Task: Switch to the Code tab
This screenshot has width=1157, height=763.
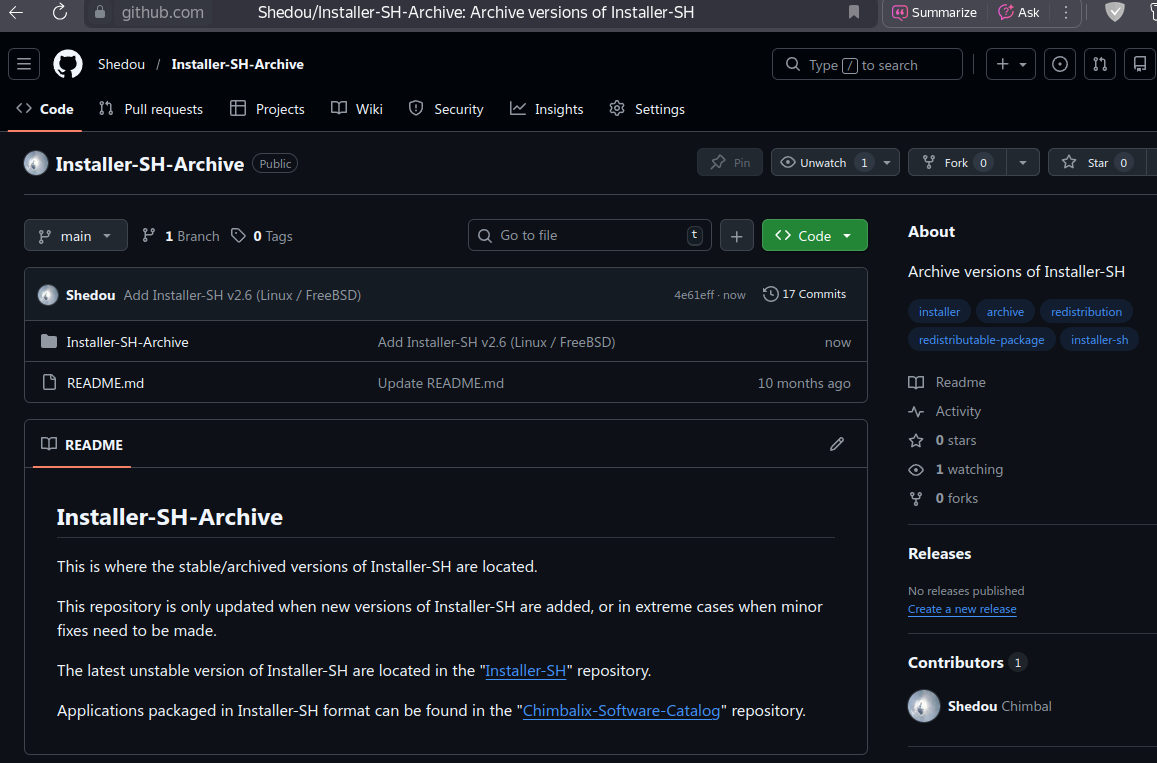Action: click(x=45, y=109)
